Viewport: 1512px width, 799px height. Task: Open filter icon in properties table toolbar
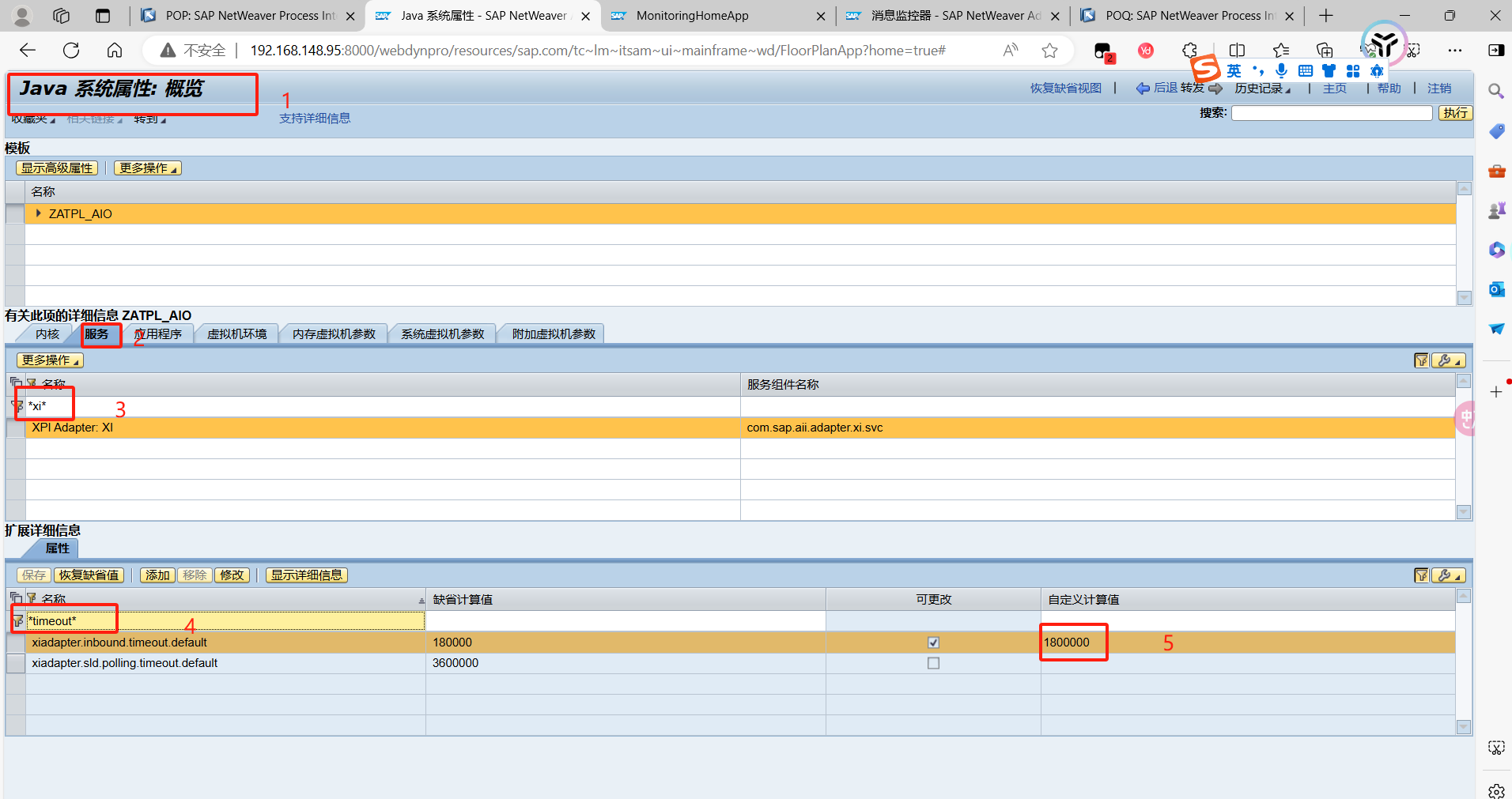click(x=1421, y=575)
